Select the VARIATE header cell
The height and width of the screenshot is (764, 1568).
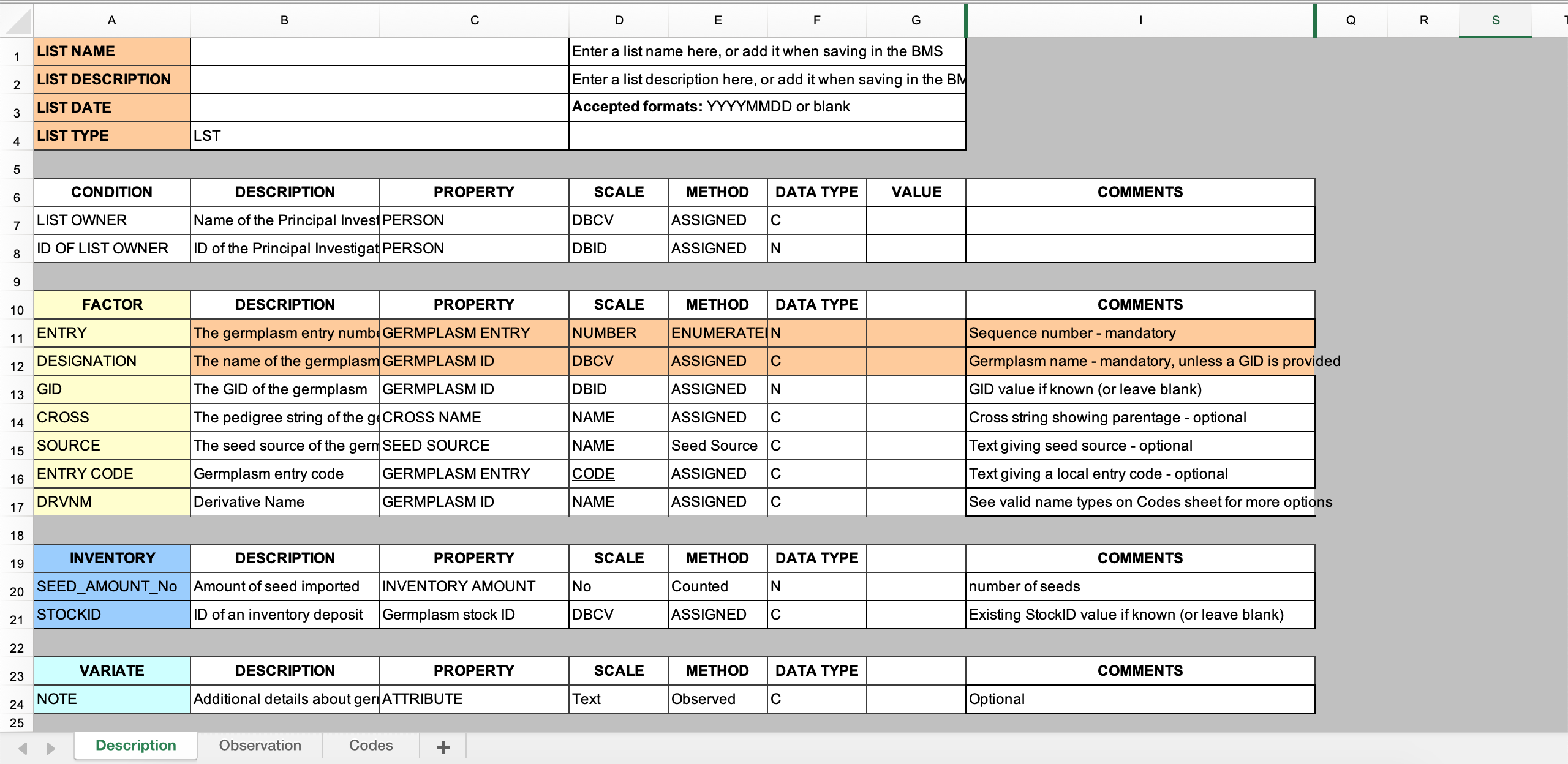click(x=112, y=671)
